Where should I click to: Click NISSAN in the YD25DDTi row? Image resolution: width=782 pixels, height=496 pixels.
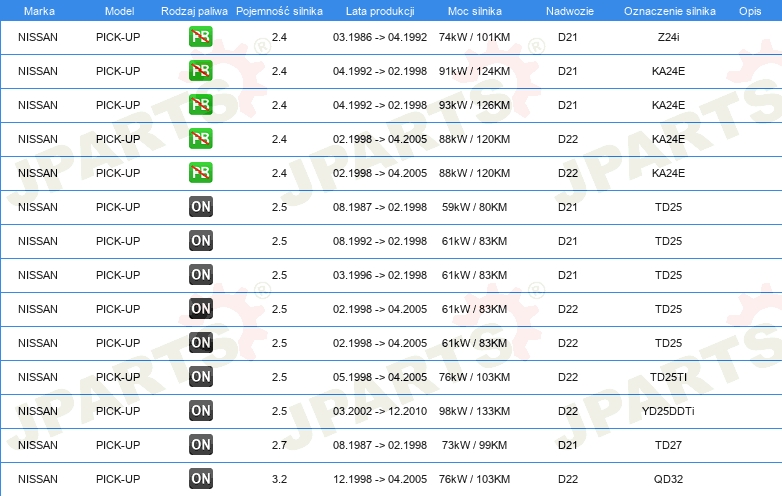point(38,411)
